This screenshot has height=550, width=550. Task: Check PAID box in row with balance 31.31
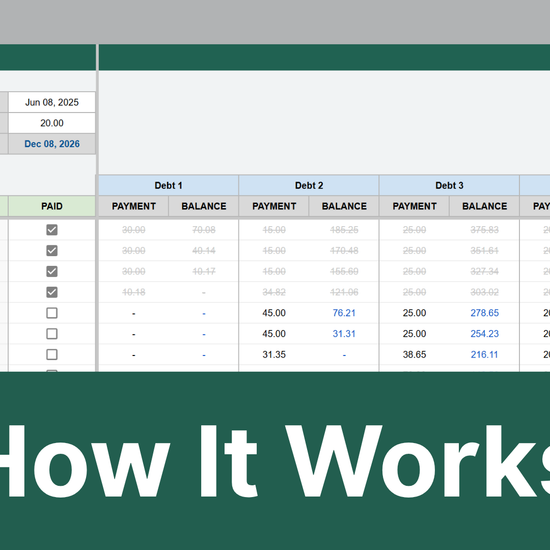click(52, 334)
